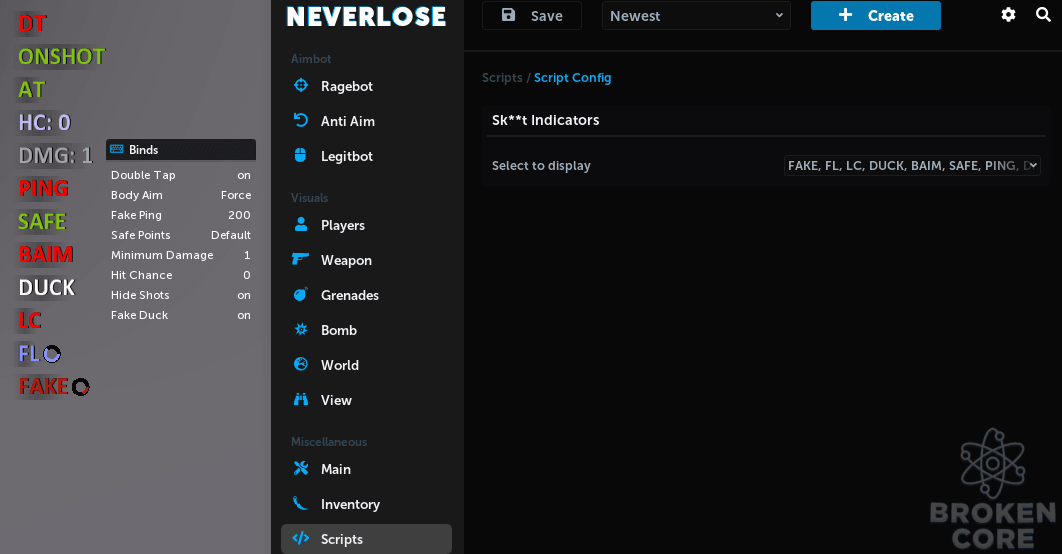Create a new script

876,16
